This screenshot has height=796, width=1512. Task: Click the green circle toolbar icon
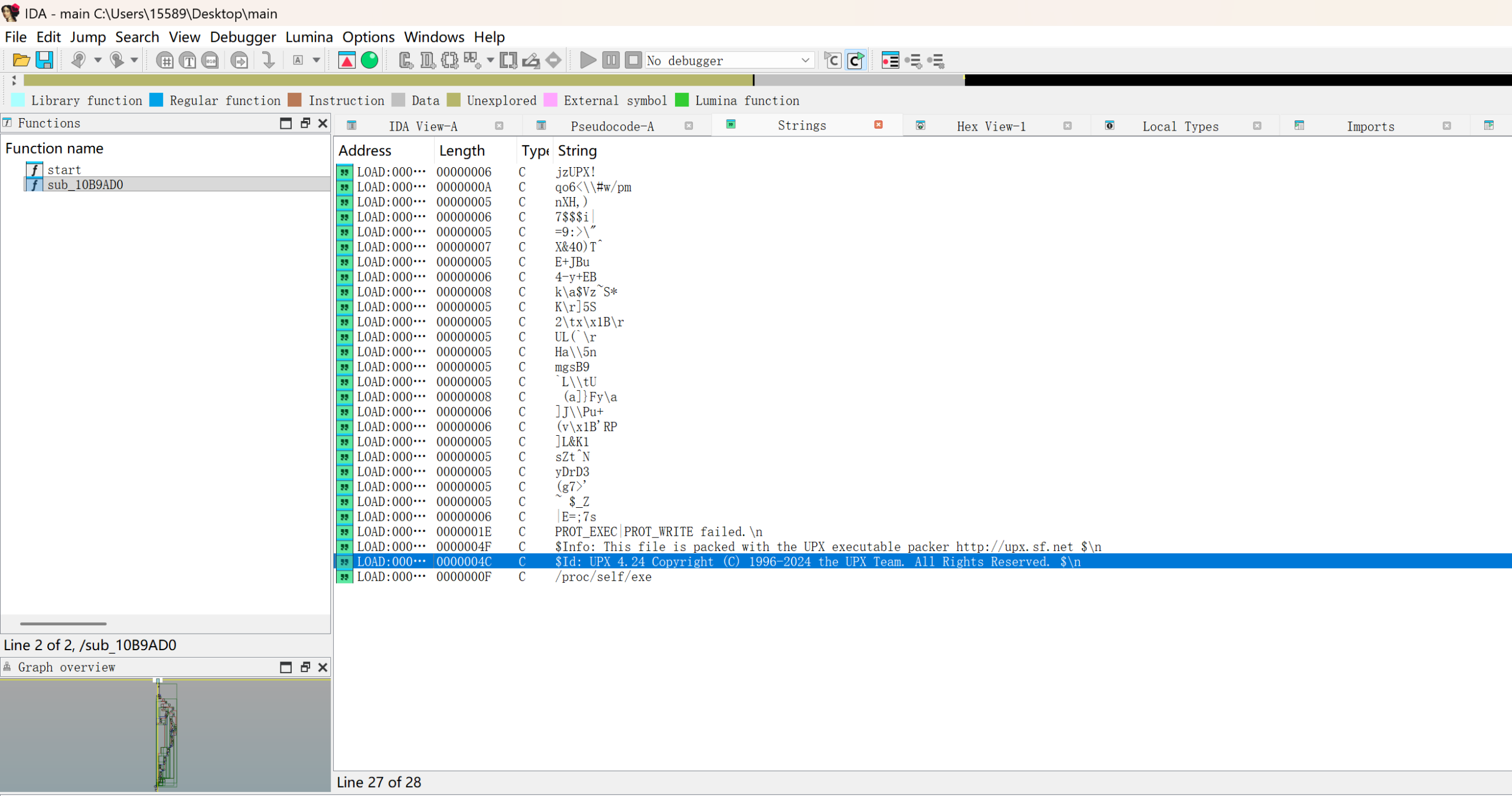[370, 60]
